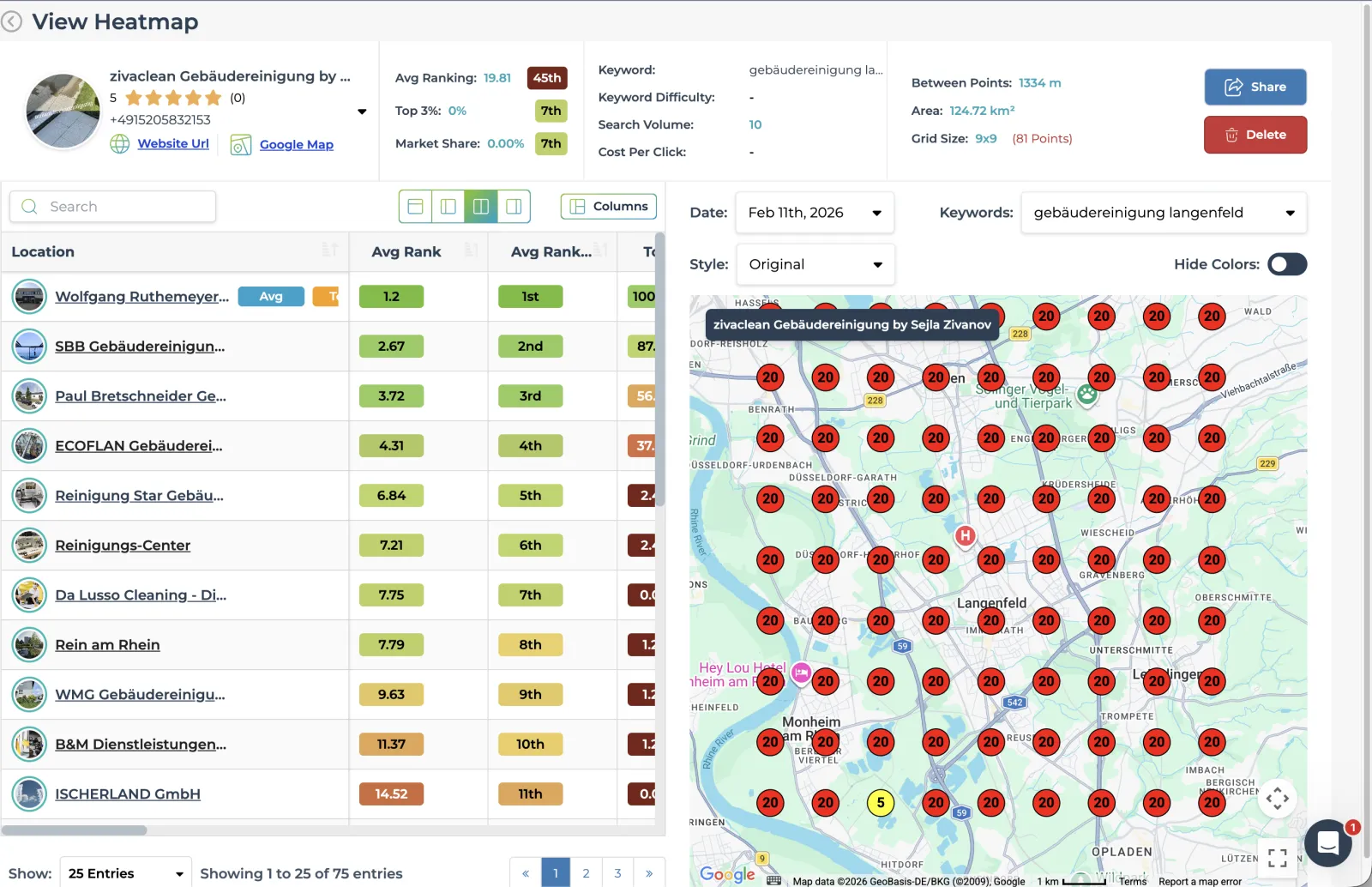Open WMG Gebäudereinigu... location link
Image resolution: width=1372 pixels, height=887 pixels.
140,695
